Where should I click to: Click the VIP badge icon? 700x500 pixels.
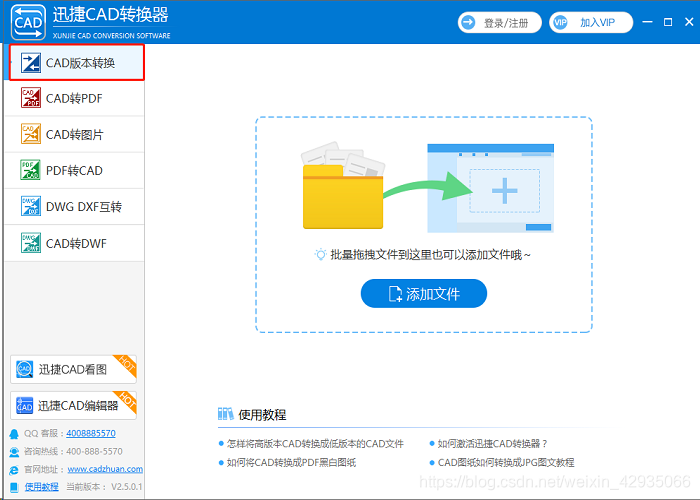pyautogui.click(x=560, y=22)
